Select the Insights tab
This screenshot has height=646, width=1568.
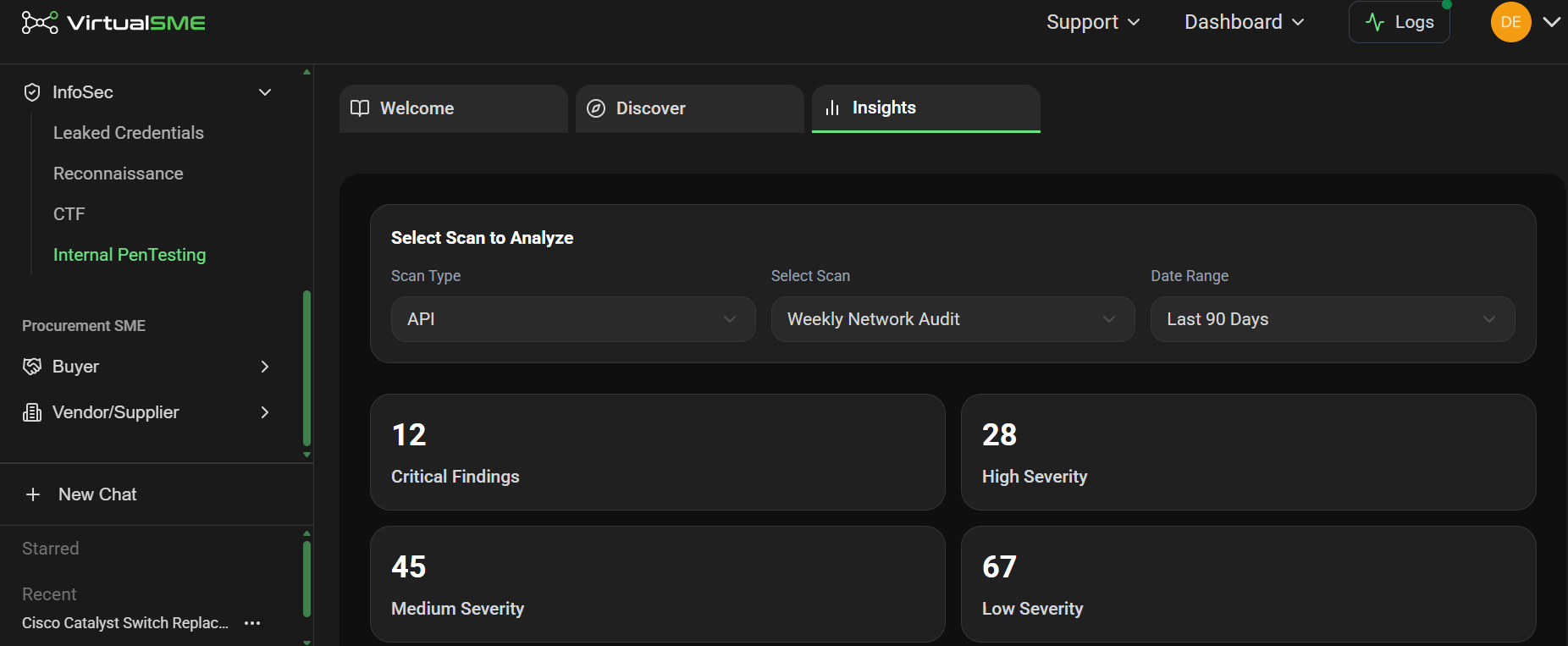[926, 108]
